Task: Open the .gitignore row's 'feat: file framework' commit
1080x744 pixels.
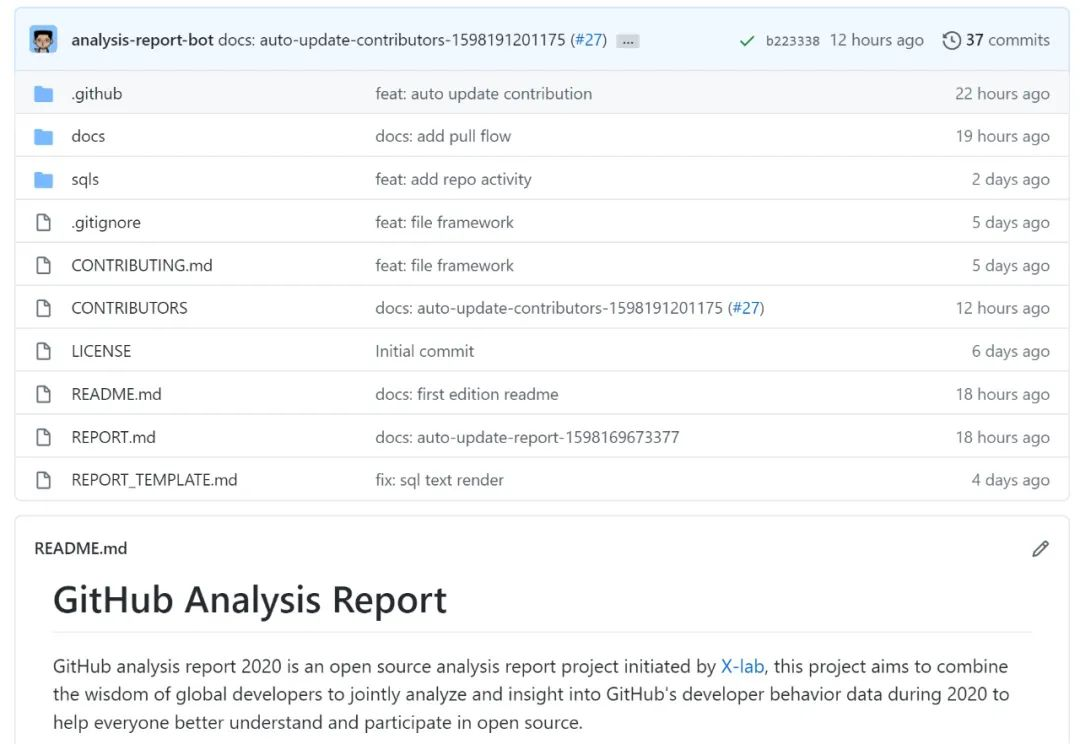Action: click(x=444, y=223)
